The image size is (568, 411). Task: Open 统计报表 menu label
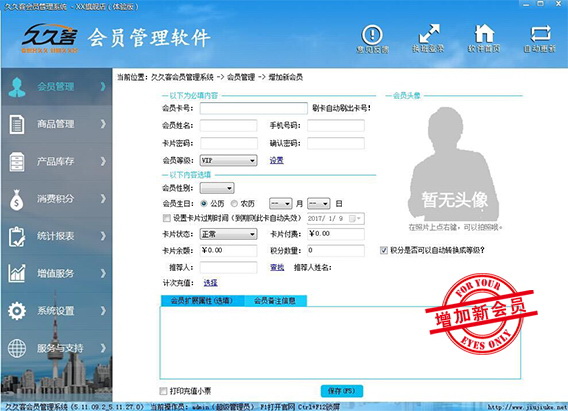pos(55,236)
